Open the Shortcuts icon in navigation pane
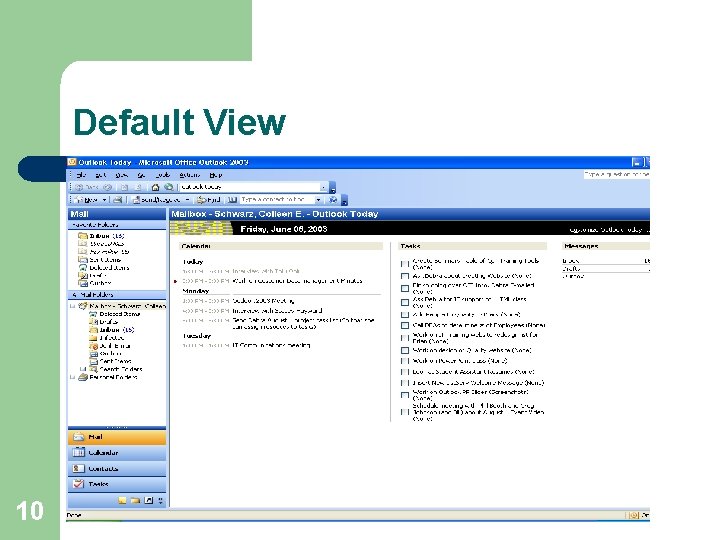 click(148, 501)
